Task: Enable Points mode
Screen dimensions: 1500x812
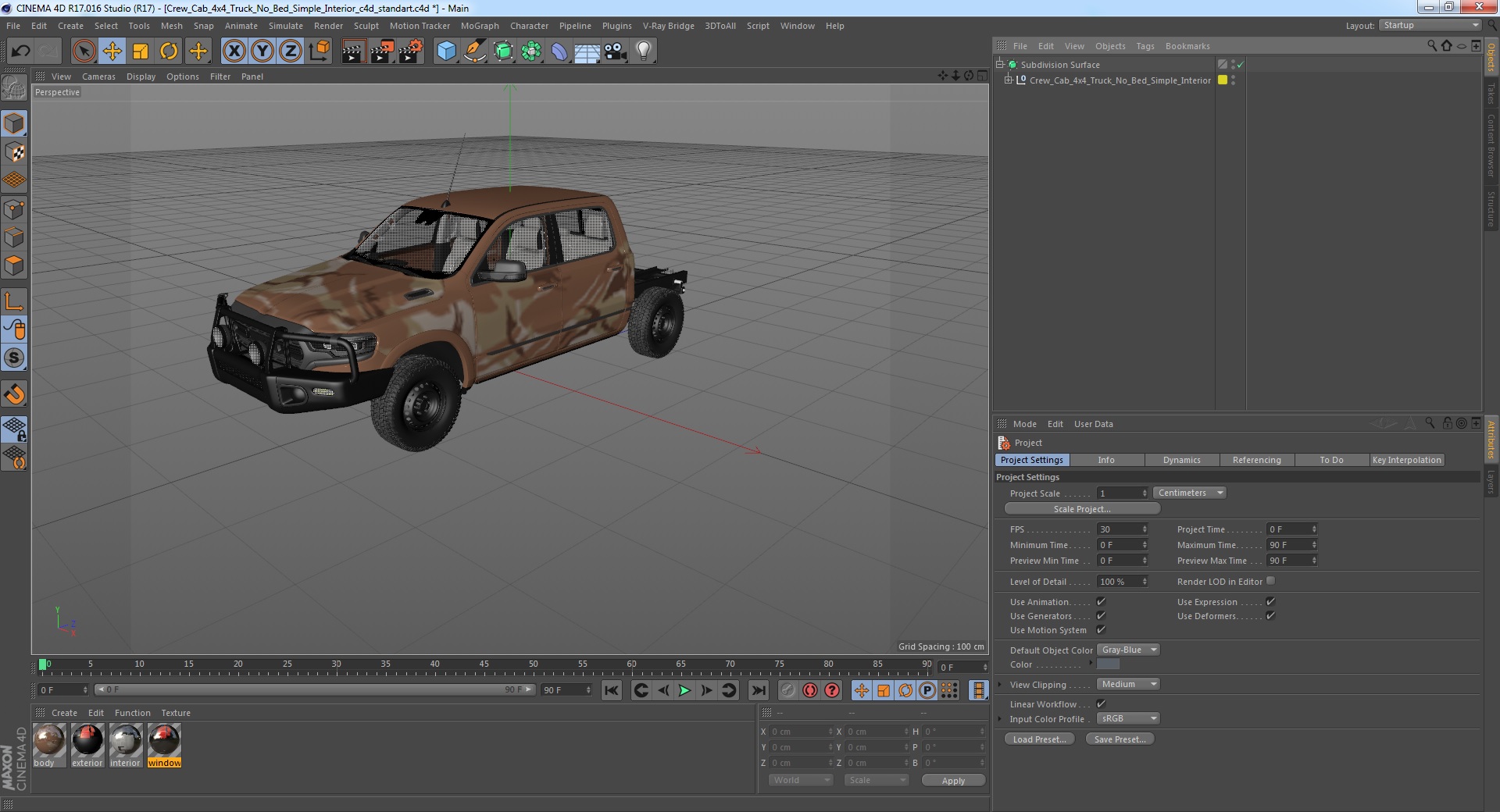Action: [x=14, y=209]
